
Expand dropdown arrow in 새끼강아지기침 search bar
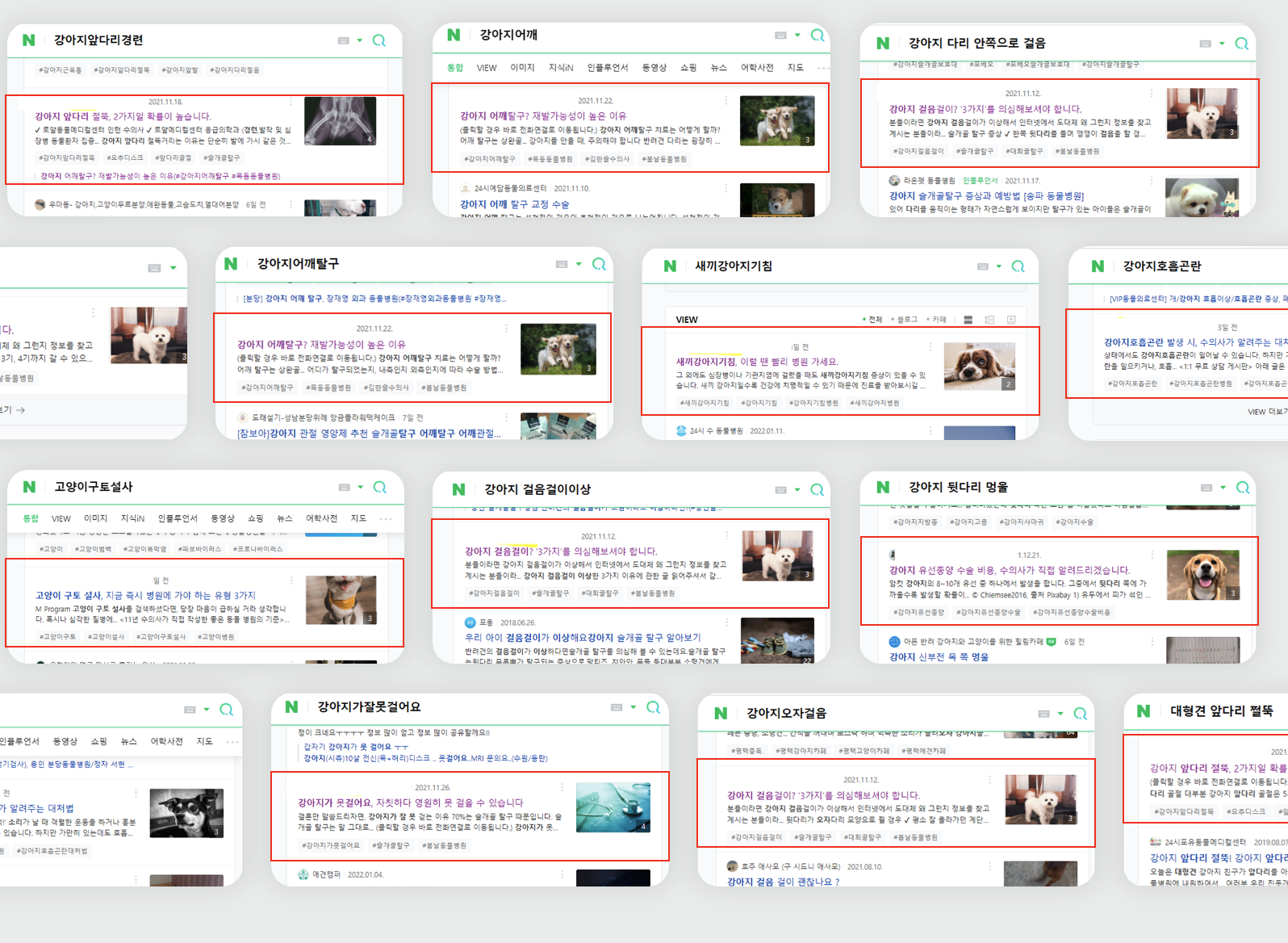click(x=999, y=266)
